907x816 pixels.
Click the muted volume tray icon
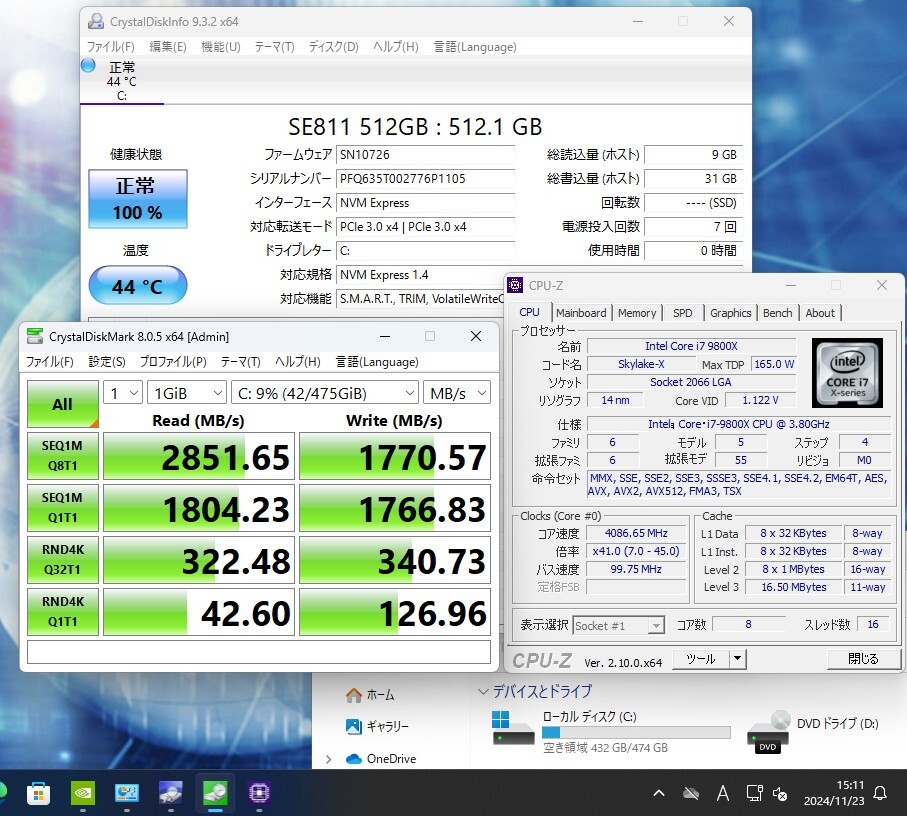point(780,793)
